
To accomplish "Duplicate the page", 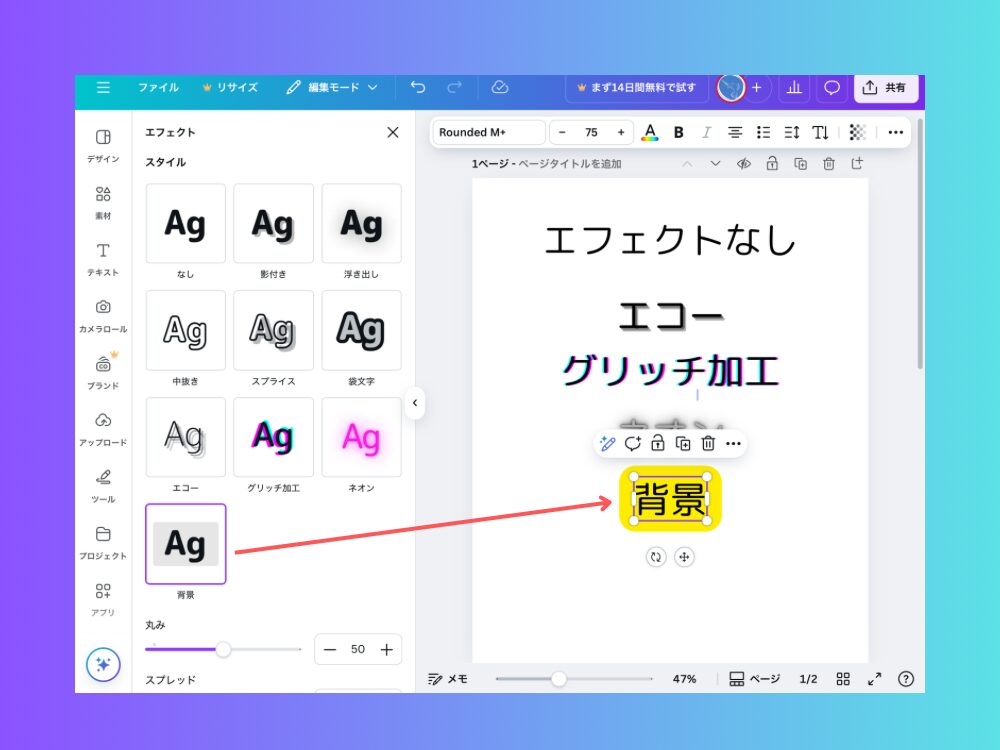I will click(x=800, y=164).
